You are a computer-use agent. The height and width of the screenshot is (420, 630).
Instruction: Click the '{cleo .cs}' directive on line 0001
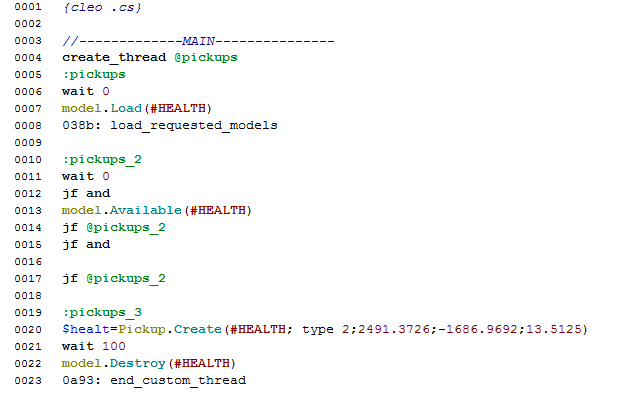102,7
